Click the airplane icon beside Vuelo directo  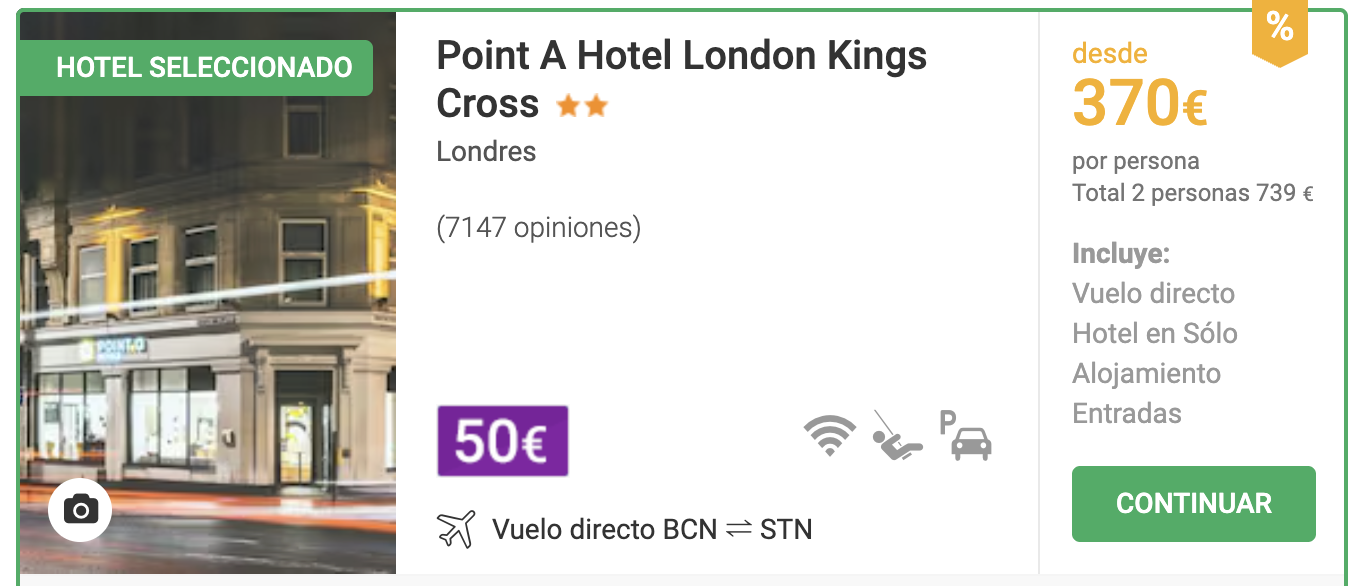tap(456, 529)
